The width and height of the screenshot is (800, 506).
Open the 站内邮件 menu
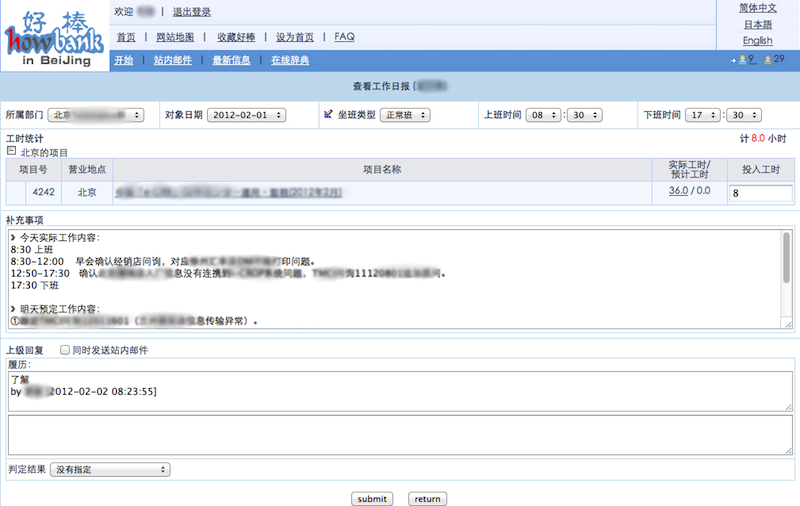point(172,60)
